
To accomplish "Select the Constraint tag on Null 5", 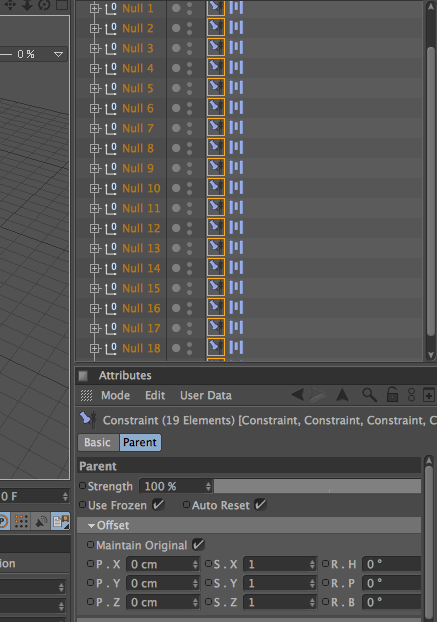I will click(216, 88).
